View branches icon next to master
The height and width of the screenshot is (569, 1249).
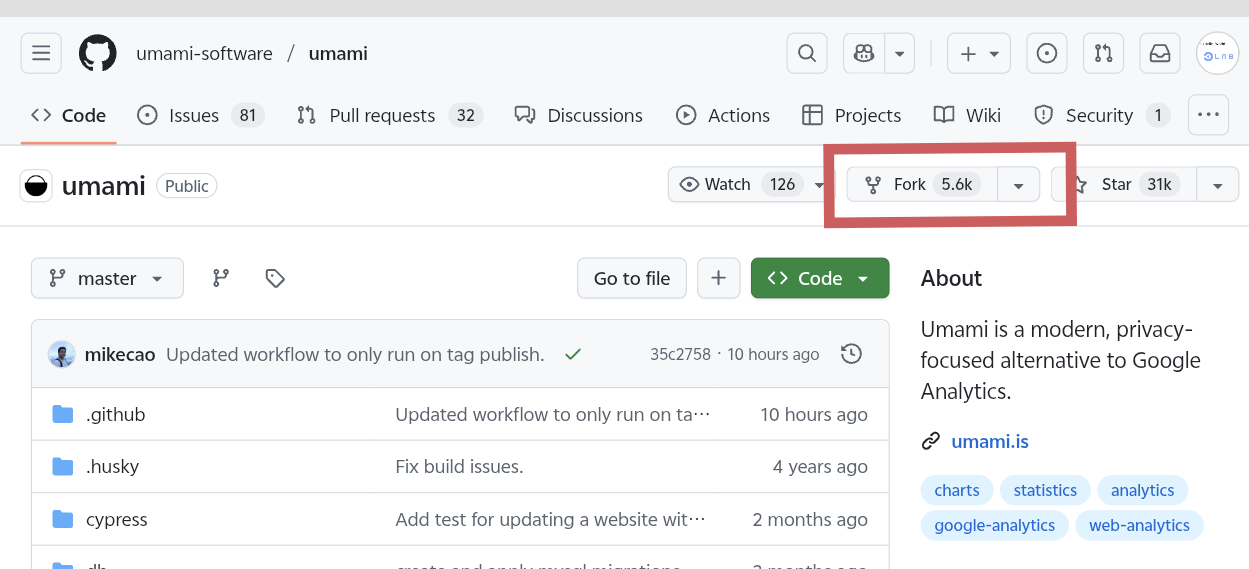pos(221,278)
